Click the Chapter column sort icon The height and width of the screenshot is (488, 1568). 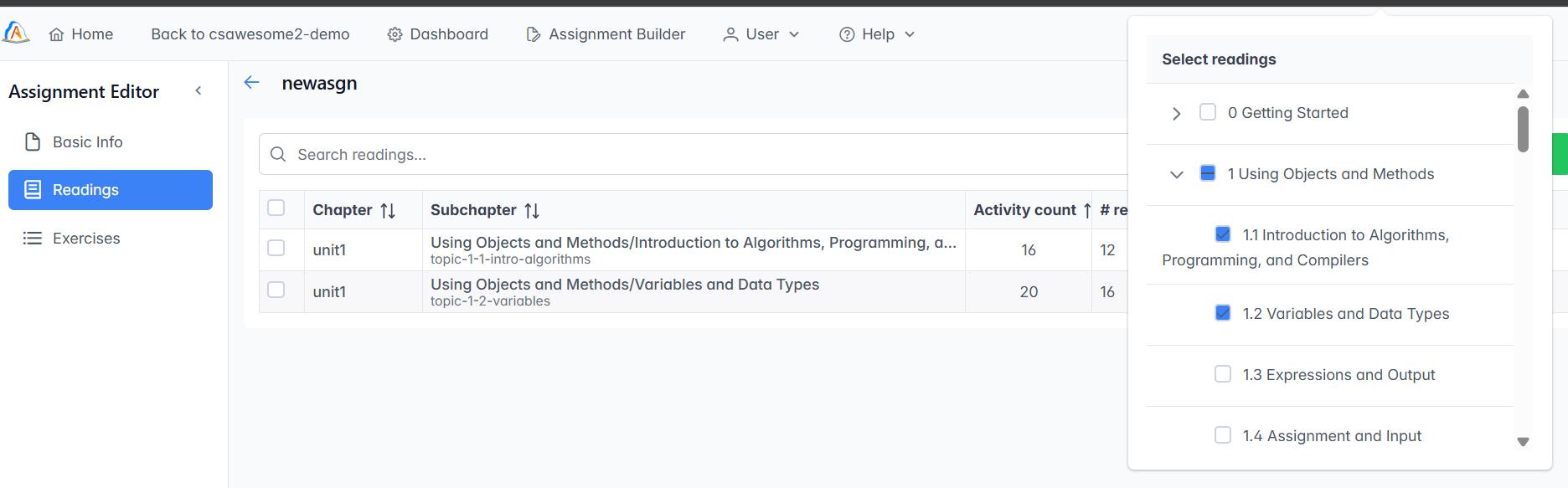[x=388, y=211]
